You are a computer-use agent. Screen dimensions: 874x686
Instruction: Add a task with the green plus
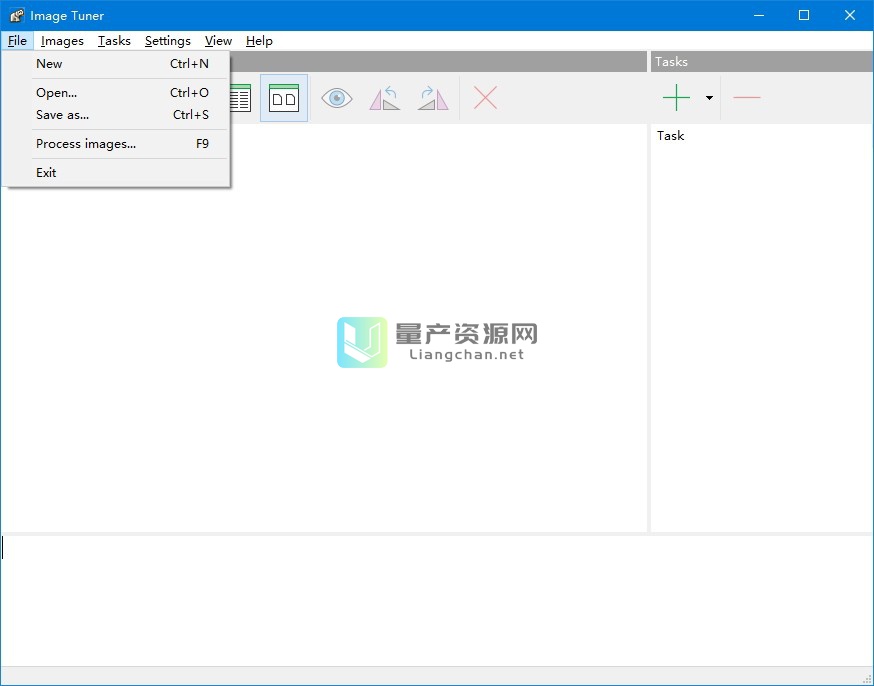pyautogui.click(x=676, y=98)
